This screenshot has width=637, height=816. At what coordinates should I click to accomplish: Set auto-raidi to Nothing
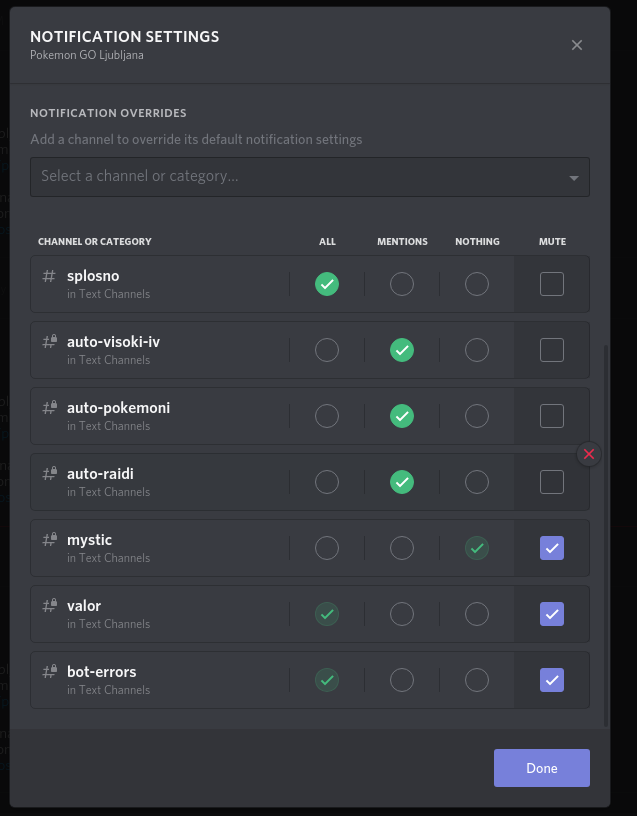tap(477, 482)
